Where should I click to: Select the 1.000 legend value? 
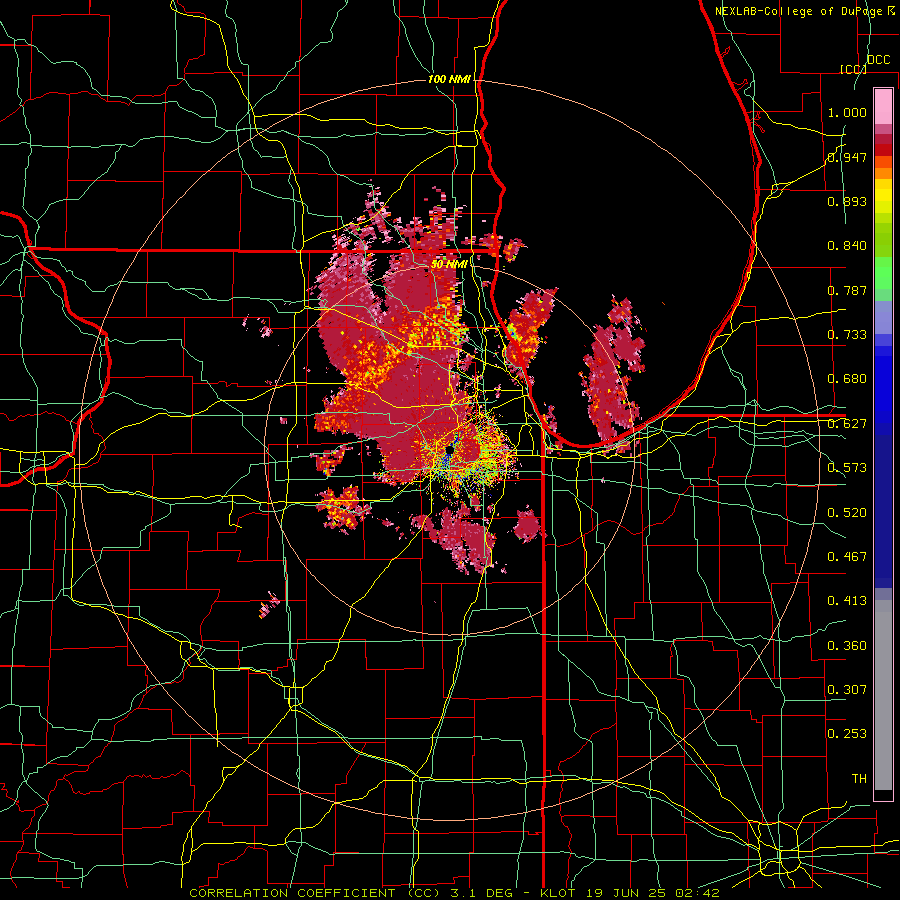(x=847, y=112)
